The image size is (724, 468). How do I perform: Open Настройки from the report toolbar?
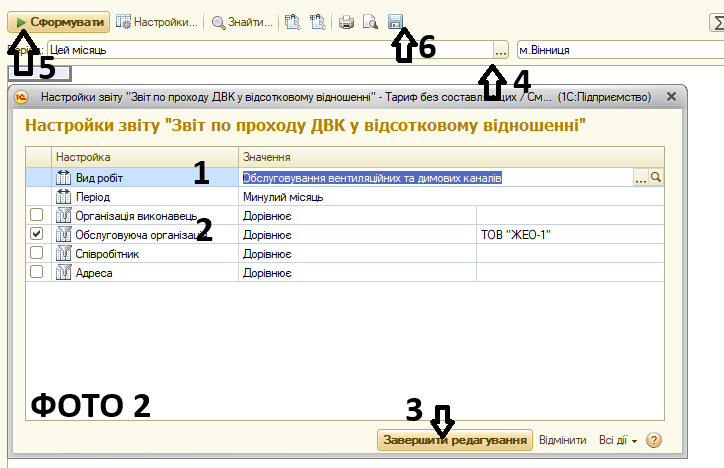click(x=157, y=20)
